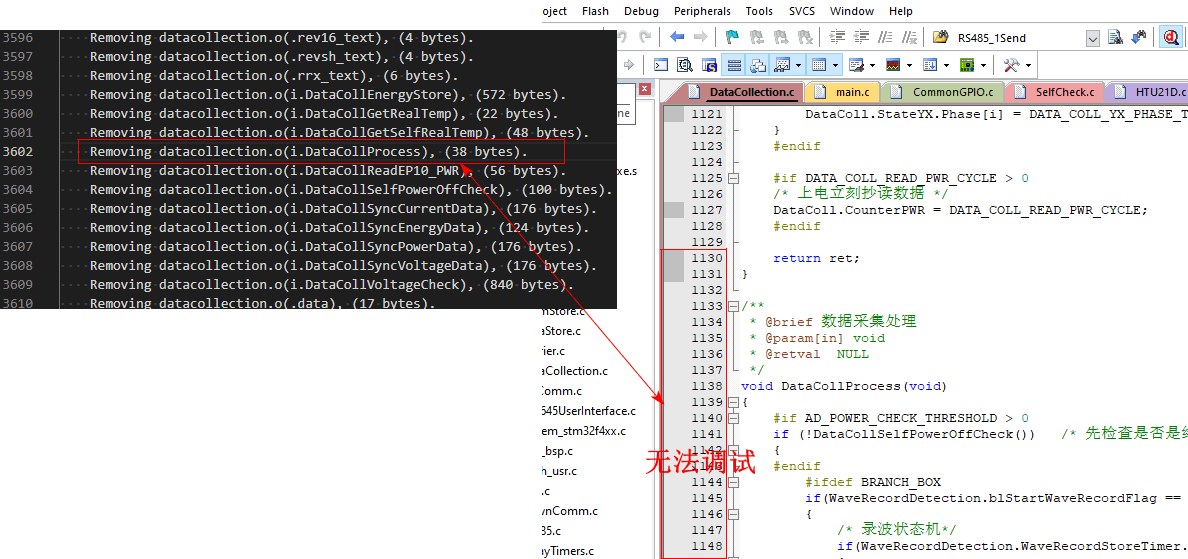The width and height of the screenshot is (1188, 559).
Task: Toggle the Call Stack Window
Action: pyautogui.click(x=758, y=64)
